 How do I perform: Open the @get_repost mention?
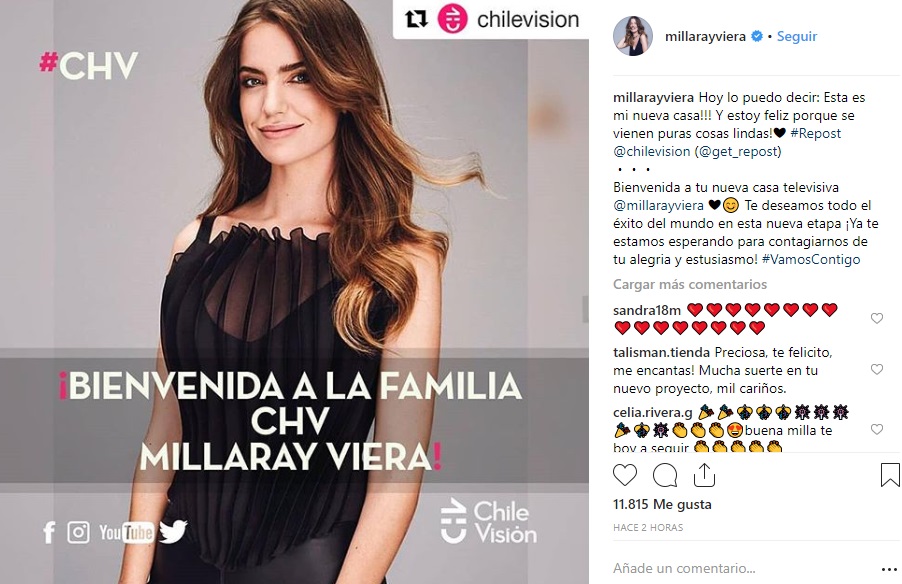click(x=738, y=151)
